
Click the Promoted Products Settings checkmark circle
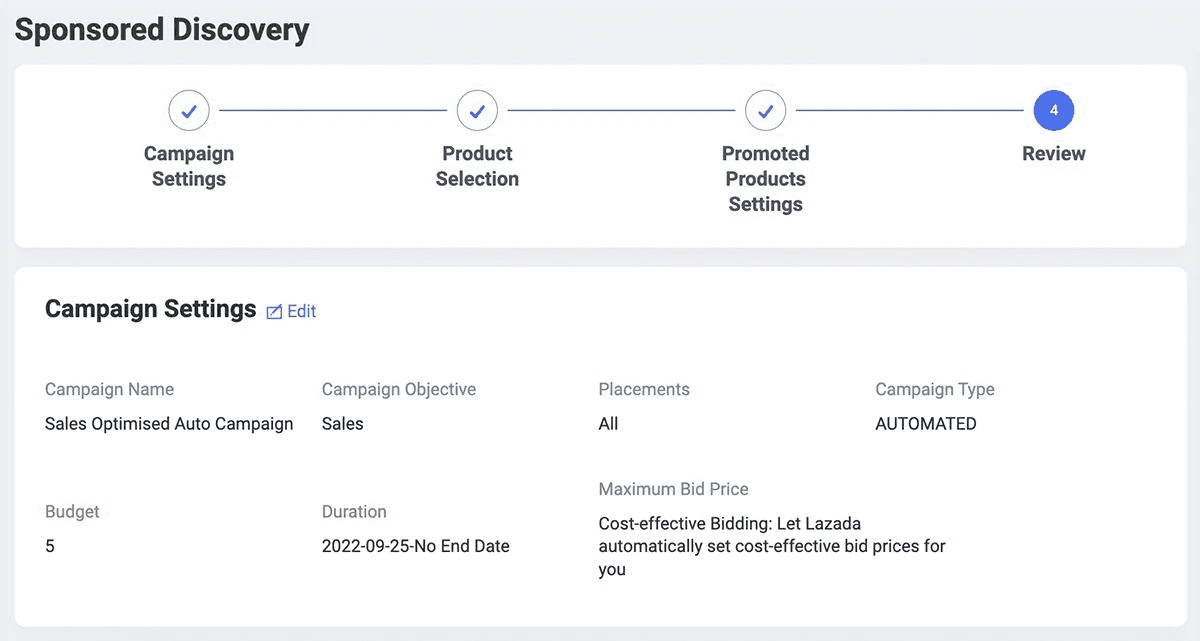765,111
